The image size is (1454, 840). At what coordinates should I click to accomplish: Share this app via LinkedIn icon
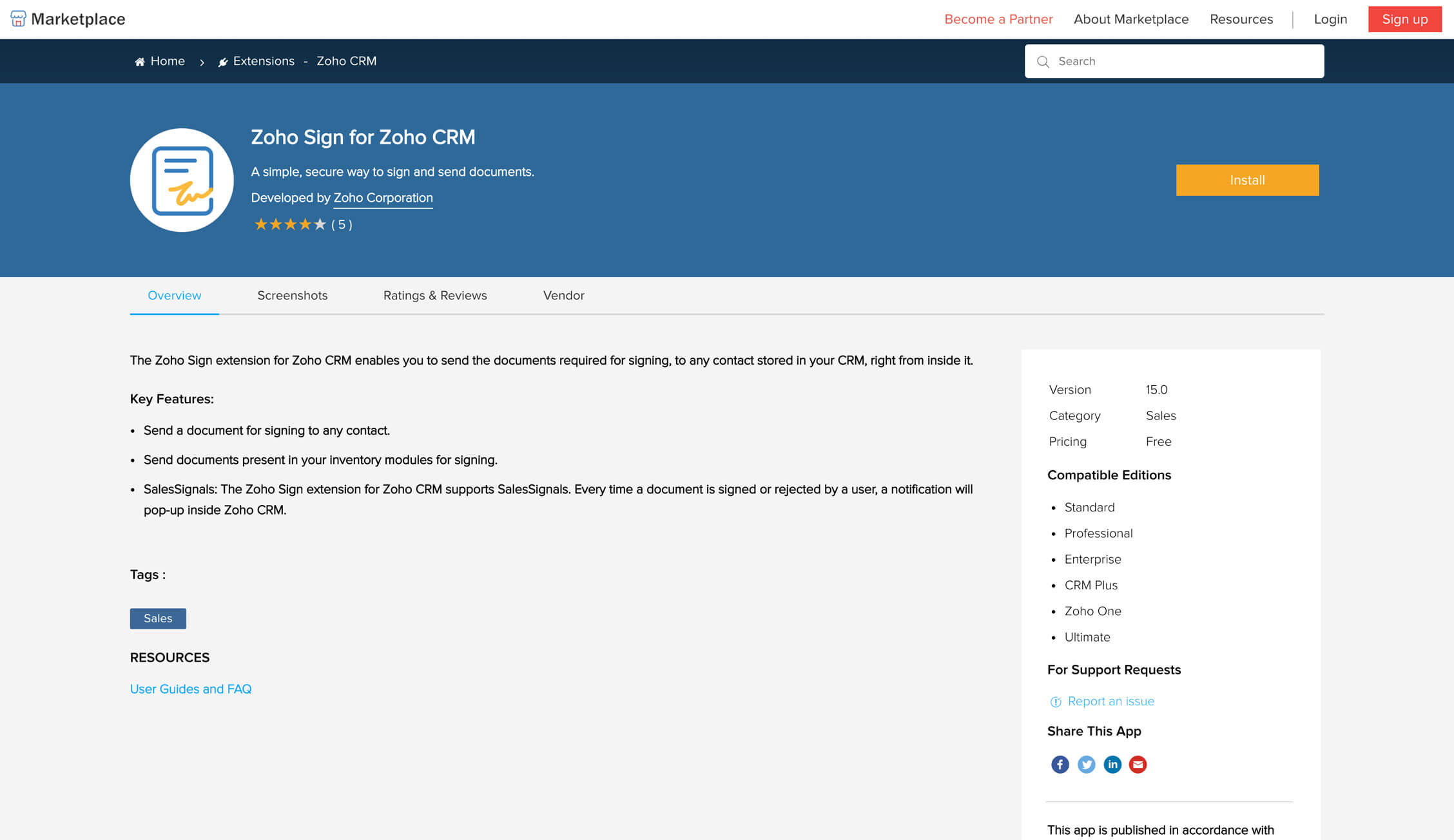(x=1112, y=764)
